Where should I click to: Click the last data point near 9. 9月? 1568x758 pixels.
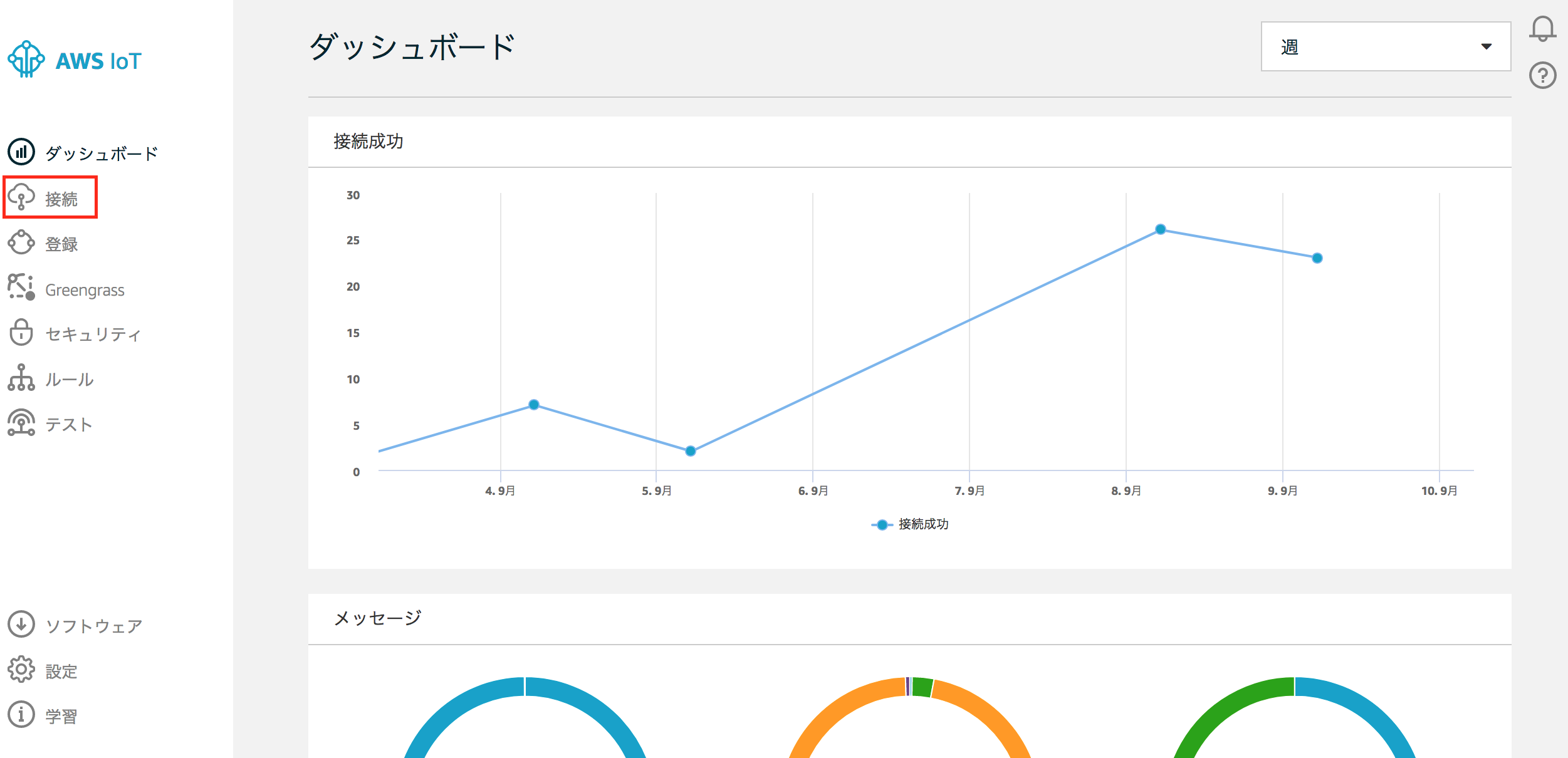[x=1317, y=258]
